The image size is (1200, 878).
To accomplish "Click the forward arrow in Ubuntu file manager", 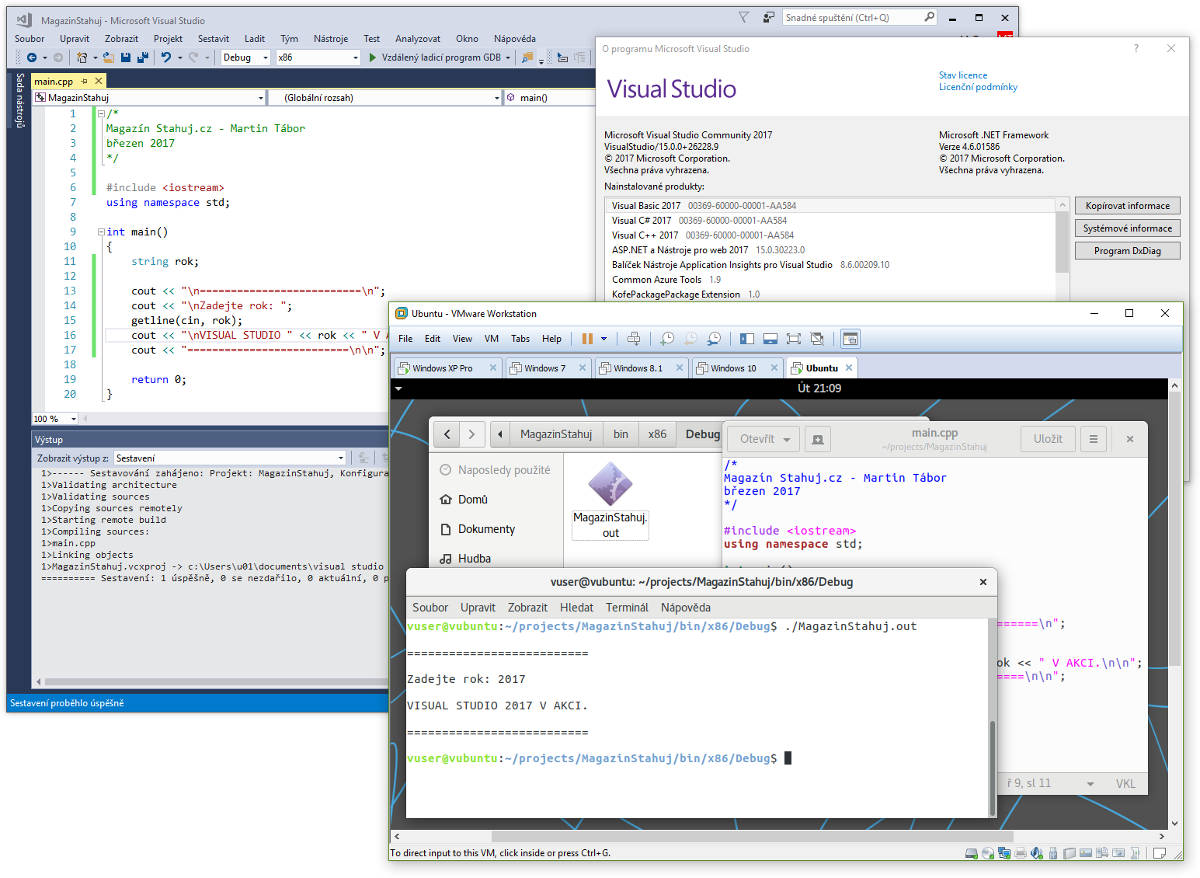I will (471, 435).
